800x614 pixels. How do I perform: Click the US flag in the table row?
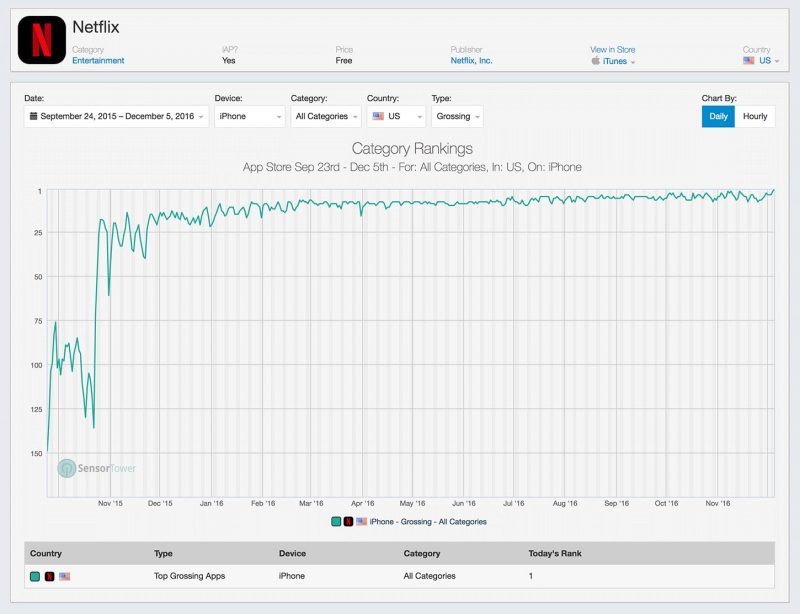pos(64,576)
